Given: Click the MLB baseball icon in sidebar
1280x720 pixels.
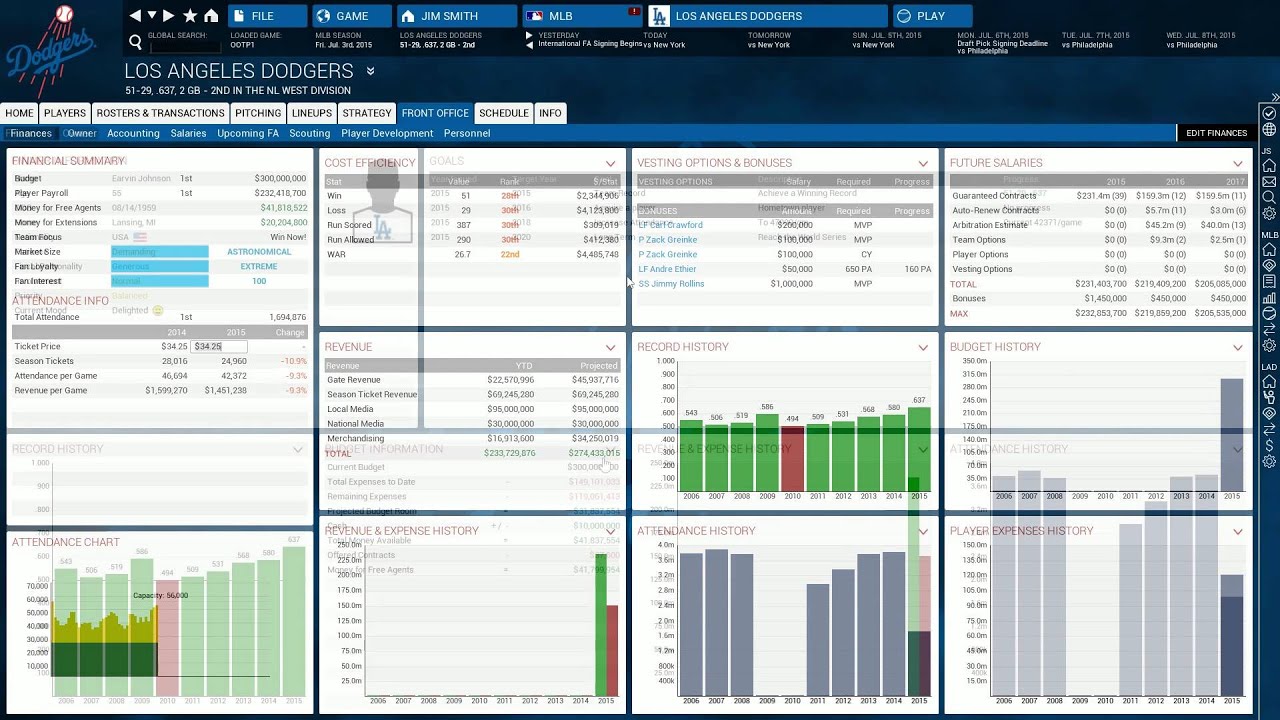Looking at the screenshot, I should [1269, 314].
